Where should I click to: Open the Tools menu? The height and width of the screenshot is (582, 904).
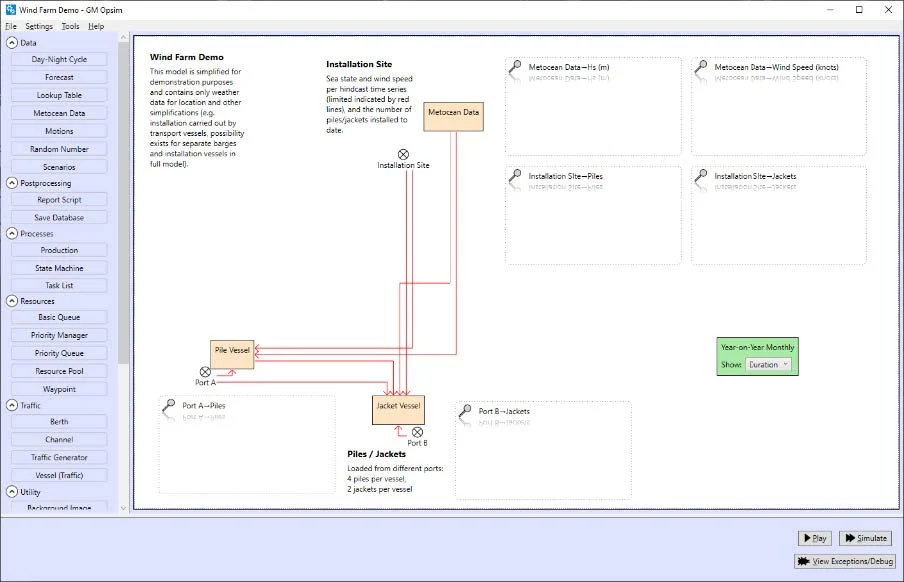pos(70,26)
